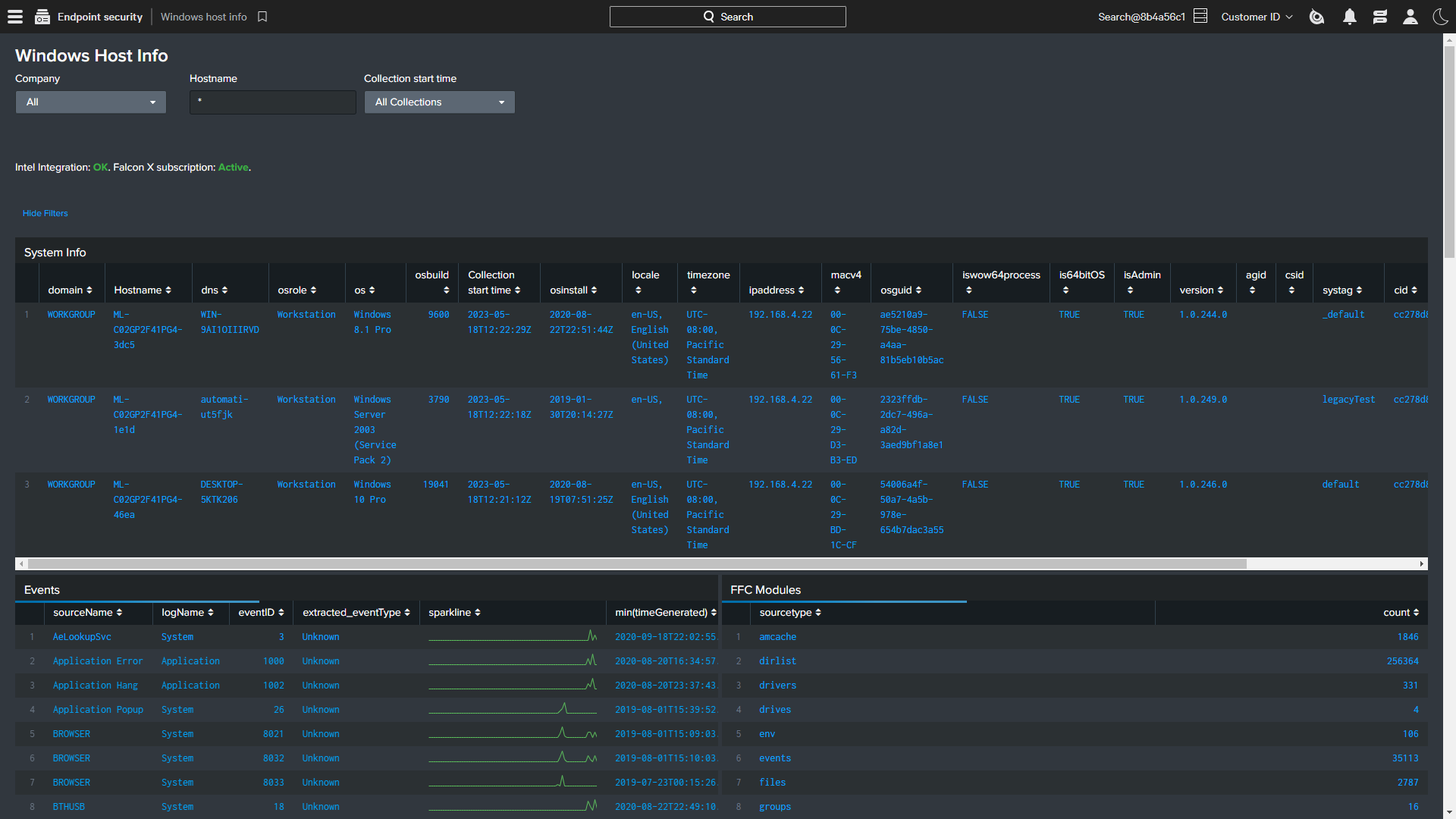
Task: Click Application Popup source name
Action: point(98,710)
